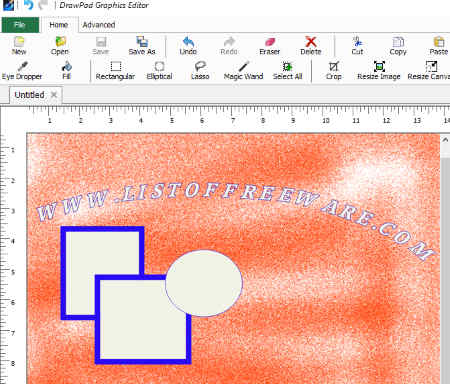The image size is (450, 384).
Task: Click the Delete red X icon
Action: coord(311,42)
